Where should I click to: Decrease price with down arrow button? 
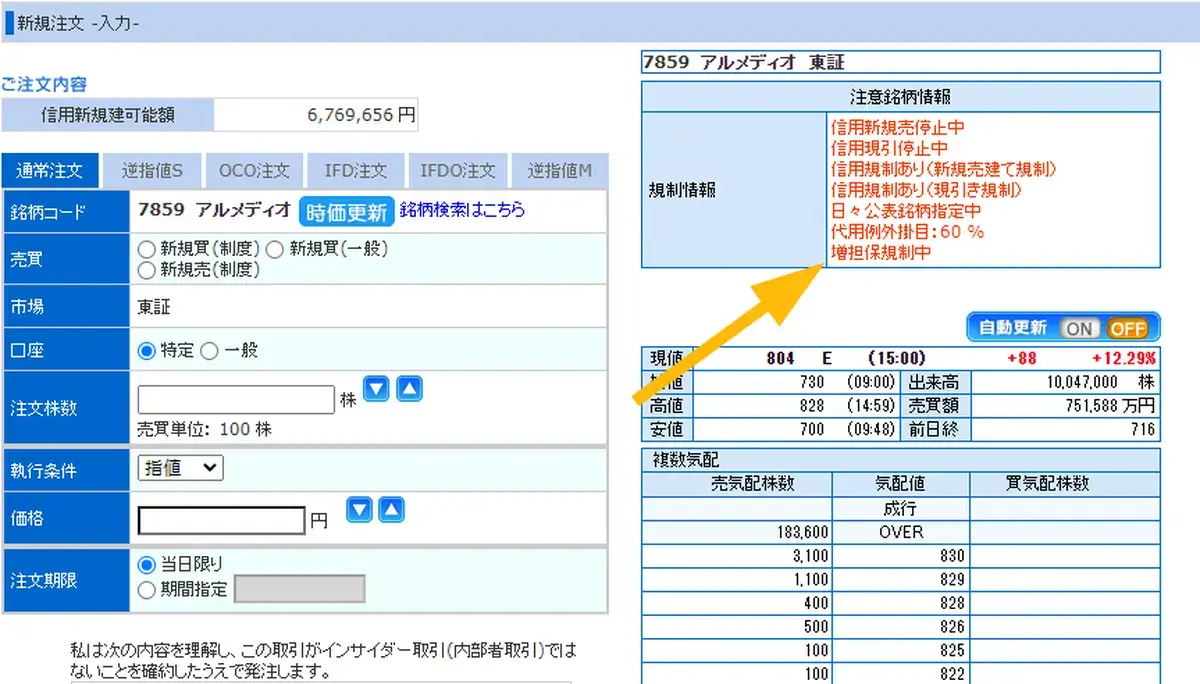point(359,510)
